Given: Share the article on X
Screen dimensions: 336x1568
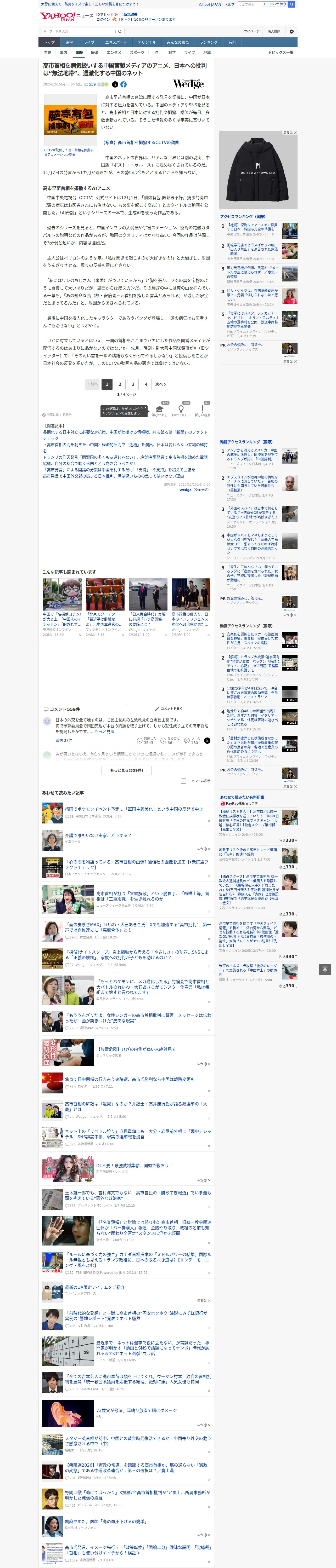Looking at the screenshot, I should tap(115, 85).
